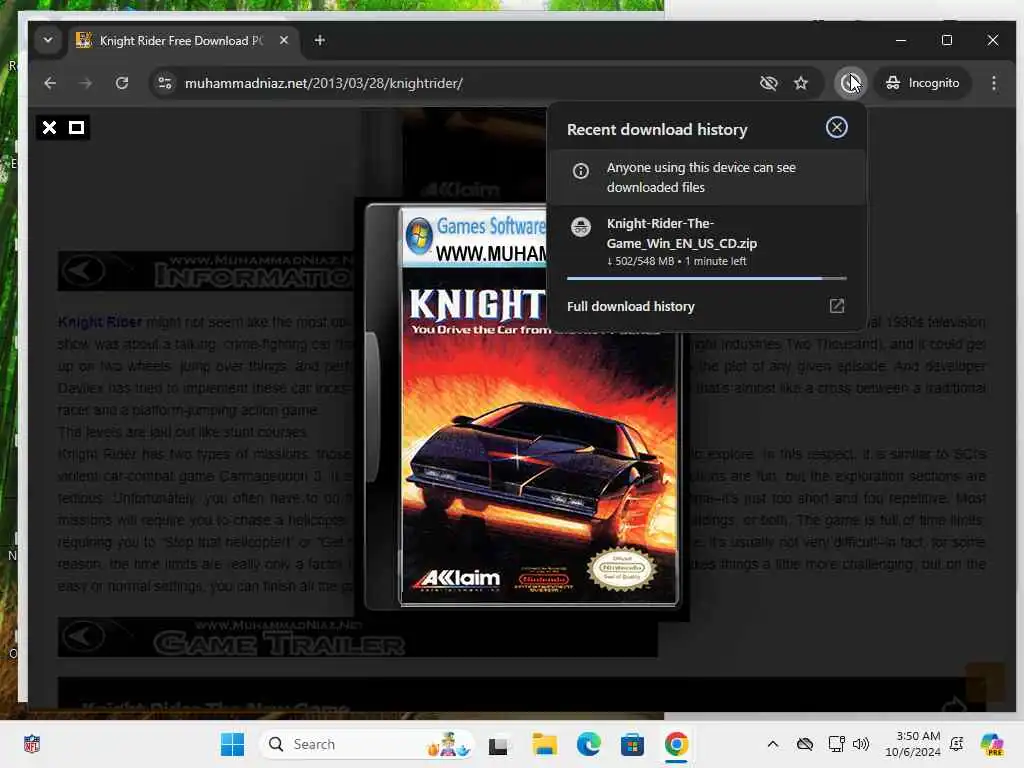The width and height of the screenshot is (1024, 768).
Task: View site information icon in address bar
Action: 165,83
